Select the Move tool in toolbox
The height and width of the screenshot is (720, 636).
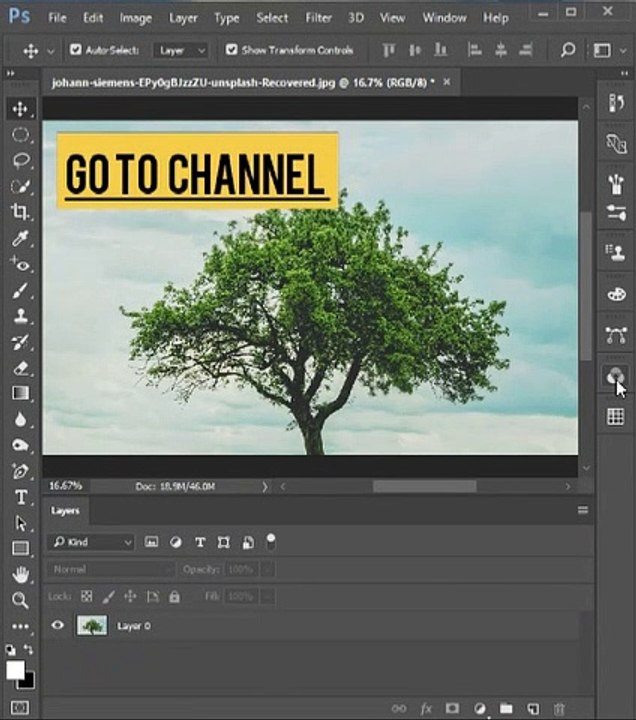(20, 109)
